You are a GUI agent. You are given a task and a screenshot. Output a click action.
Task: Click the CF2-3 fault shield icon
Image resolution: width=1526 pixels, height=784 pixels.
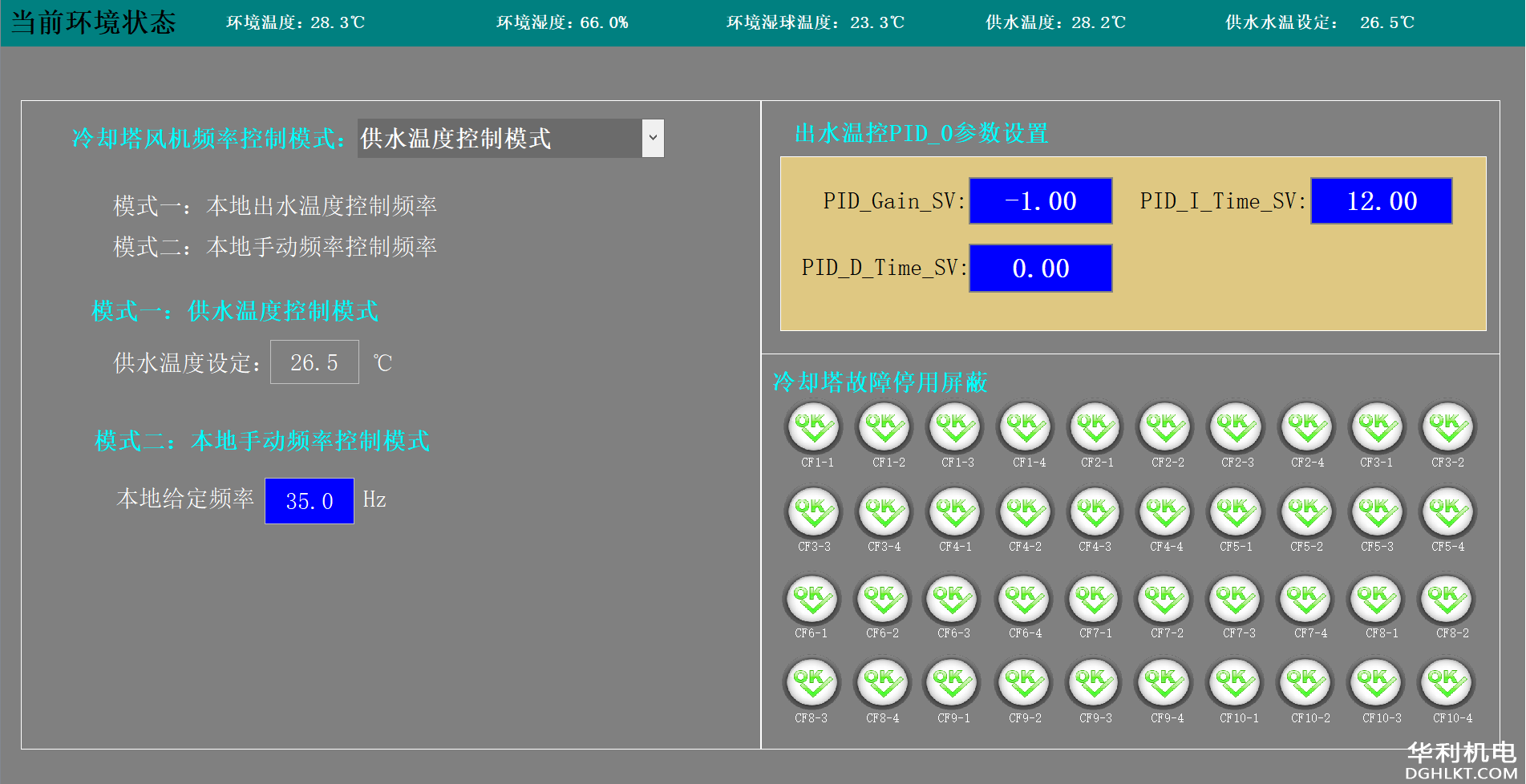click(1236, 427)
